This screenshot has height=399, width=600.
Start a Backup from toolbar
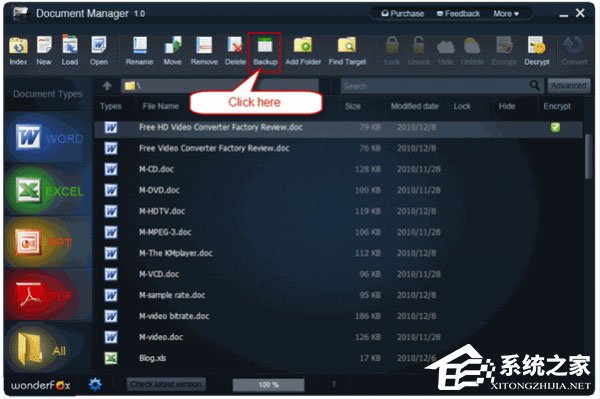tap(265, 52)
